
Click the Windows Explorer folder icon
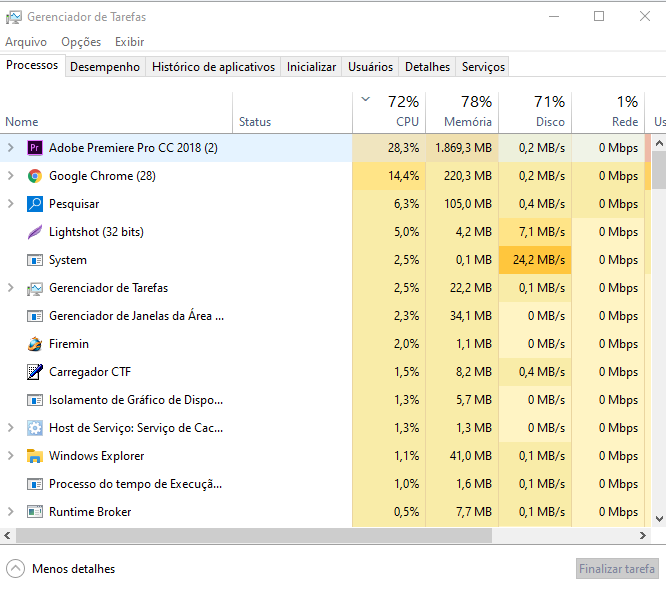click(35, 456)
